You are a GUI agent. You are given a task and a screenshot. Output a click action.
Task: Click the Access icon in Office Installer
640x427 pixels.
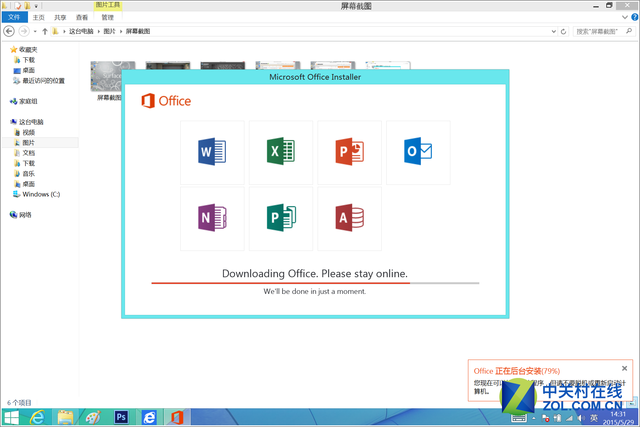click(x=349, y=218)
